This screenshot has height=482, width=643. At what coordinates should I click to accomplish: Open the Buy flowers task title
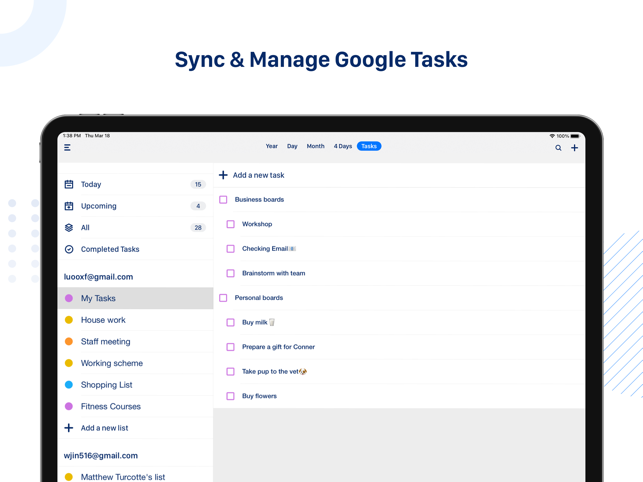tap(259, 396)
